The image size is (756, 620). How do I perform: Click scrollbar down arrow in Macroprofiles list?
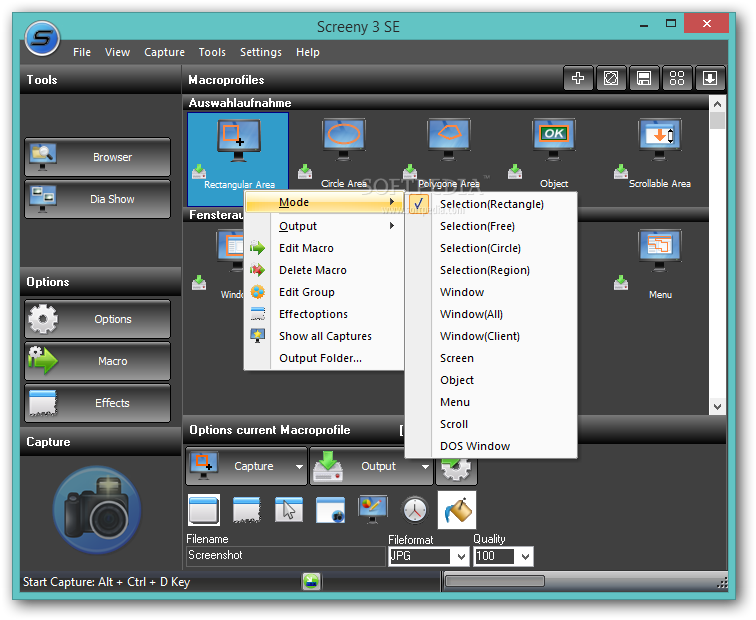point(717,406)
